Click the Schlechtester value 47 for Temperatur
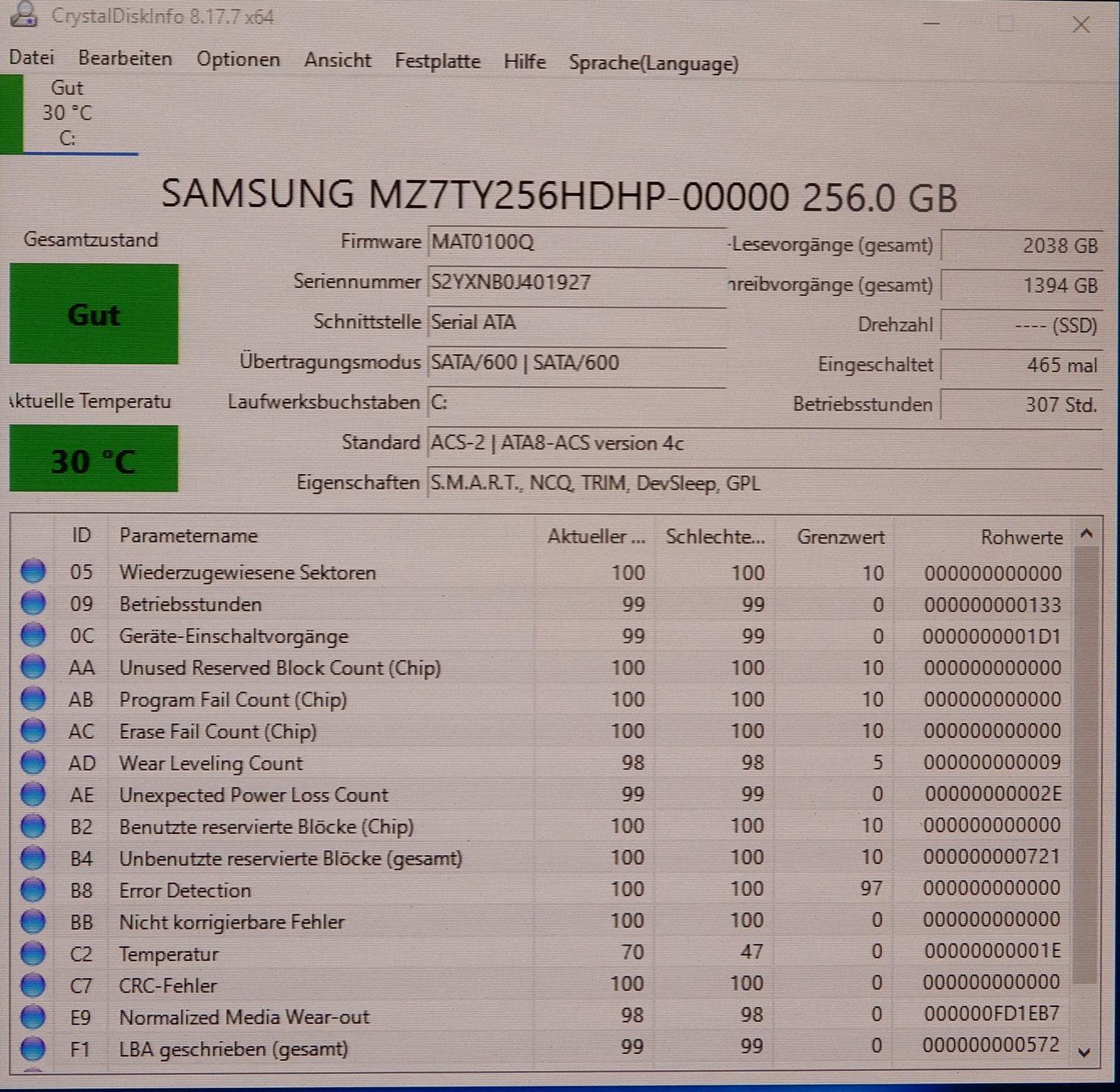The width and height of the screenshot is (1120, 1092). (752, 952)
